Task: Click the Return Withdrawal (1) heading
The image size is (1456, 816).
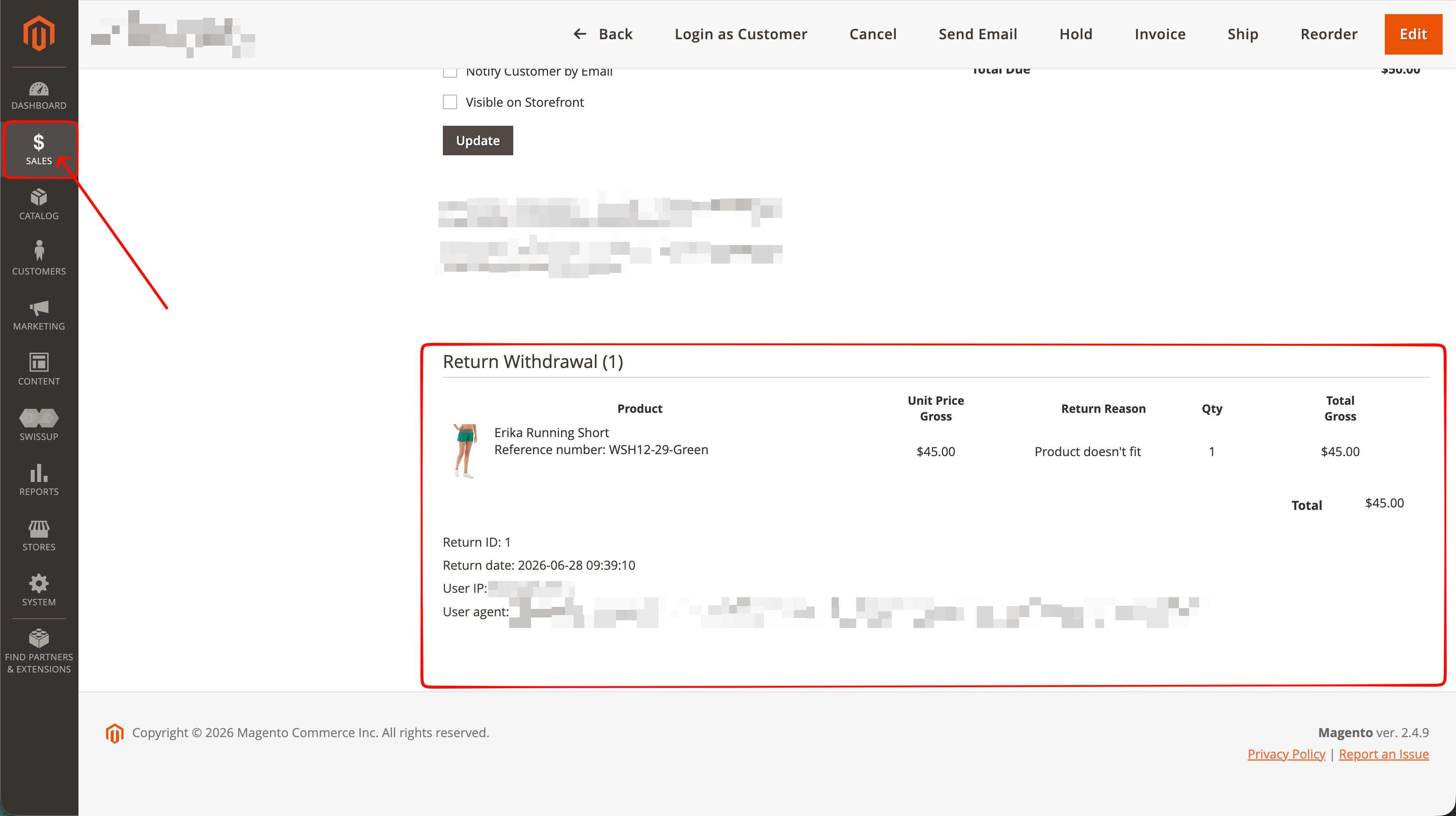Action: point(533,361)
